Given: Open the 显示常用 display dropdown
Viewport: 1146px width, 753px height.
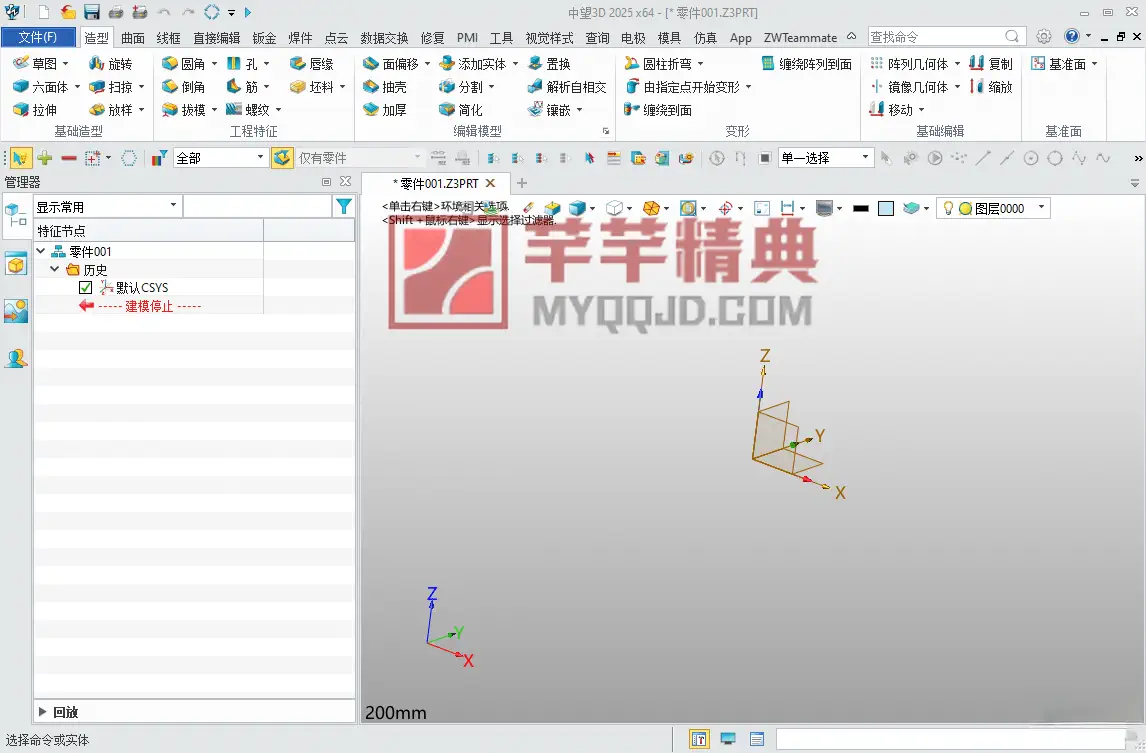Looking at the screenshot, I should coord(107,207).
